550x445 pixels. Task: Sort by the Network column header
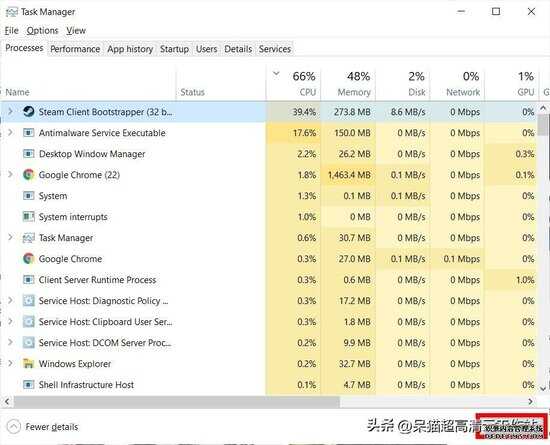457,83
